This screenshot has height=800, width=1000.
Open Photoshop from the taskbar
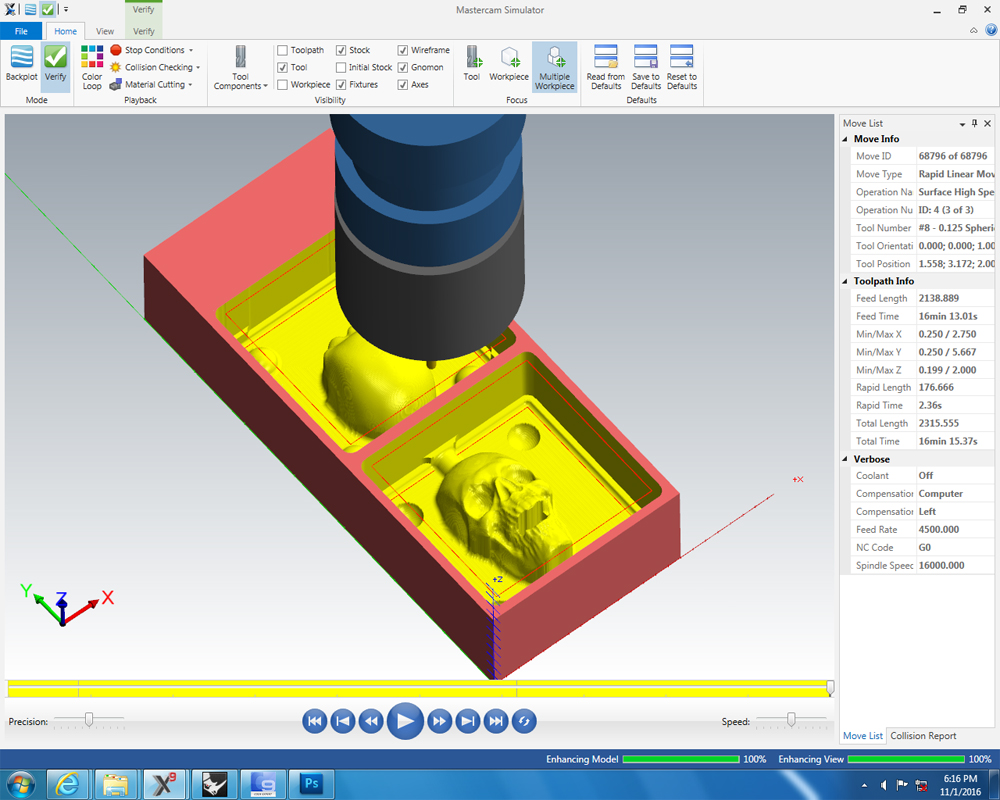click(312, 784)
